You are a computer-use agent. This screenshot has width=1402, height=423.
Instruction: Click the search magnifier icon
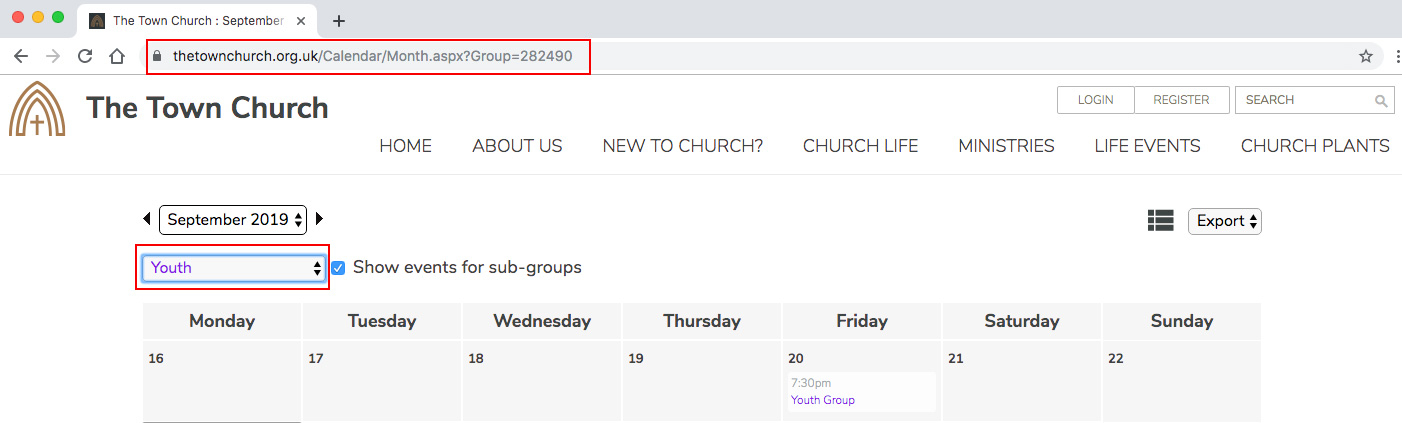[1381, 101]
